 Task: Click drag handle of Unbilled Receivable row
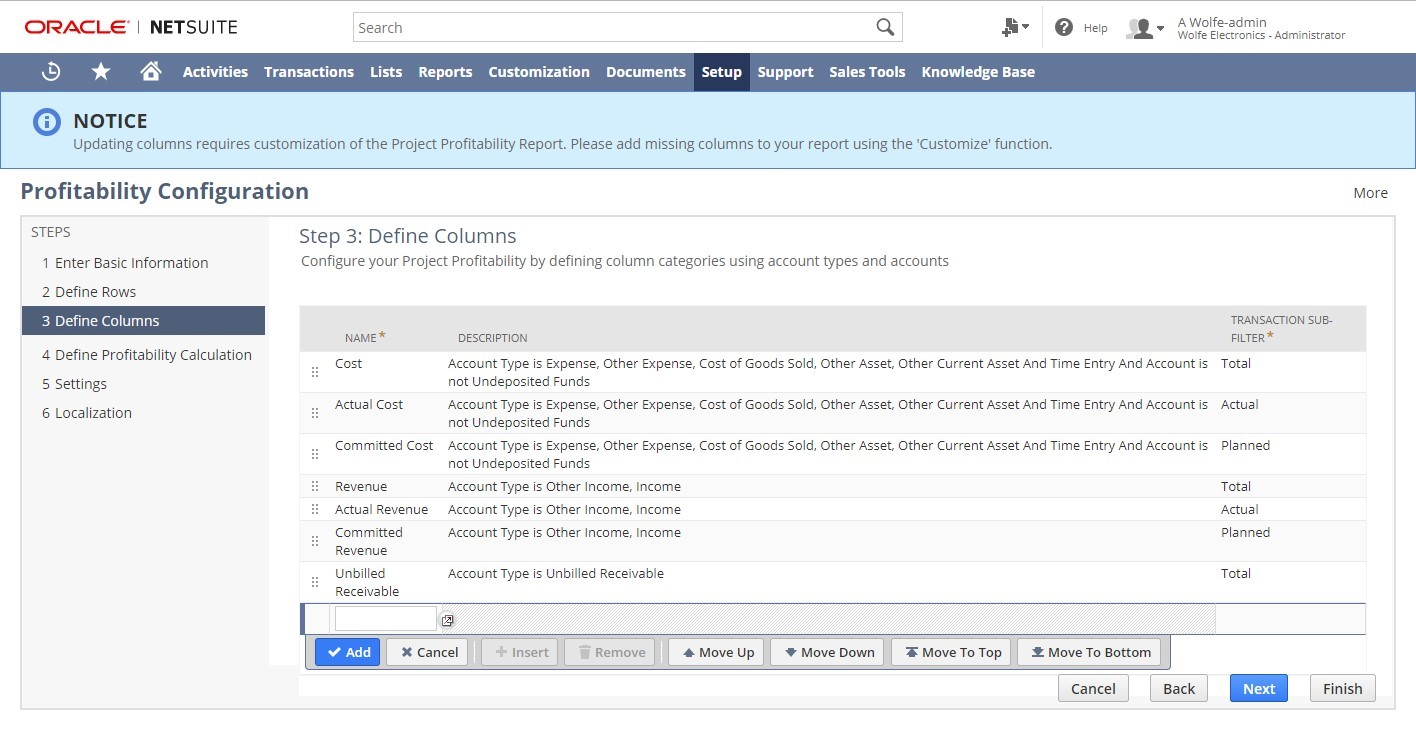point(315,582)
